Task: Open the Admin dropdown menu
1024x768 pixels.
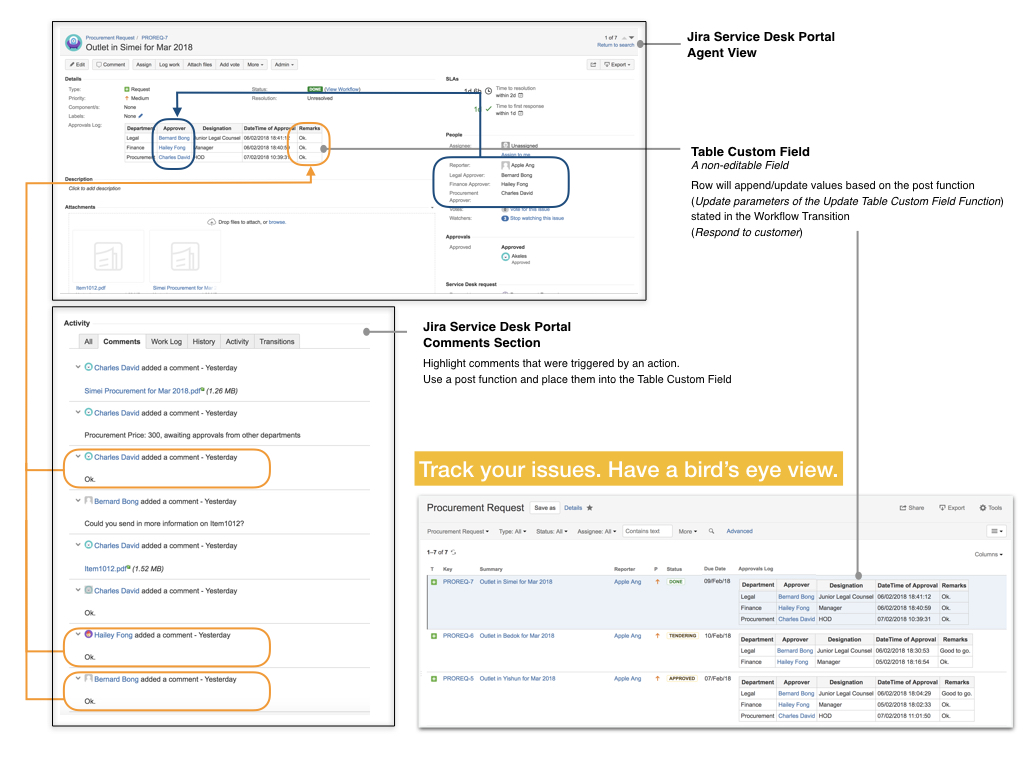Action: [285, 64]
